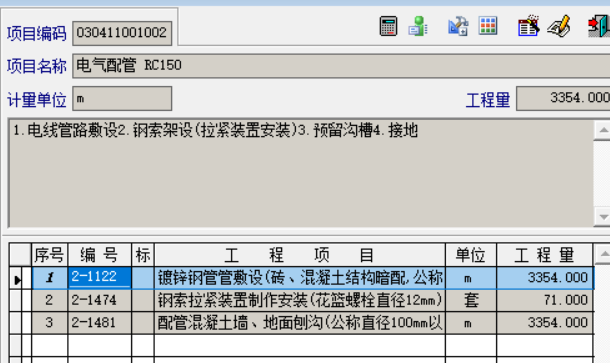Viewport: 610px width, 363px height.
Task: Click the 项目名称 field 电气配管 RC150
Action: 341,66
